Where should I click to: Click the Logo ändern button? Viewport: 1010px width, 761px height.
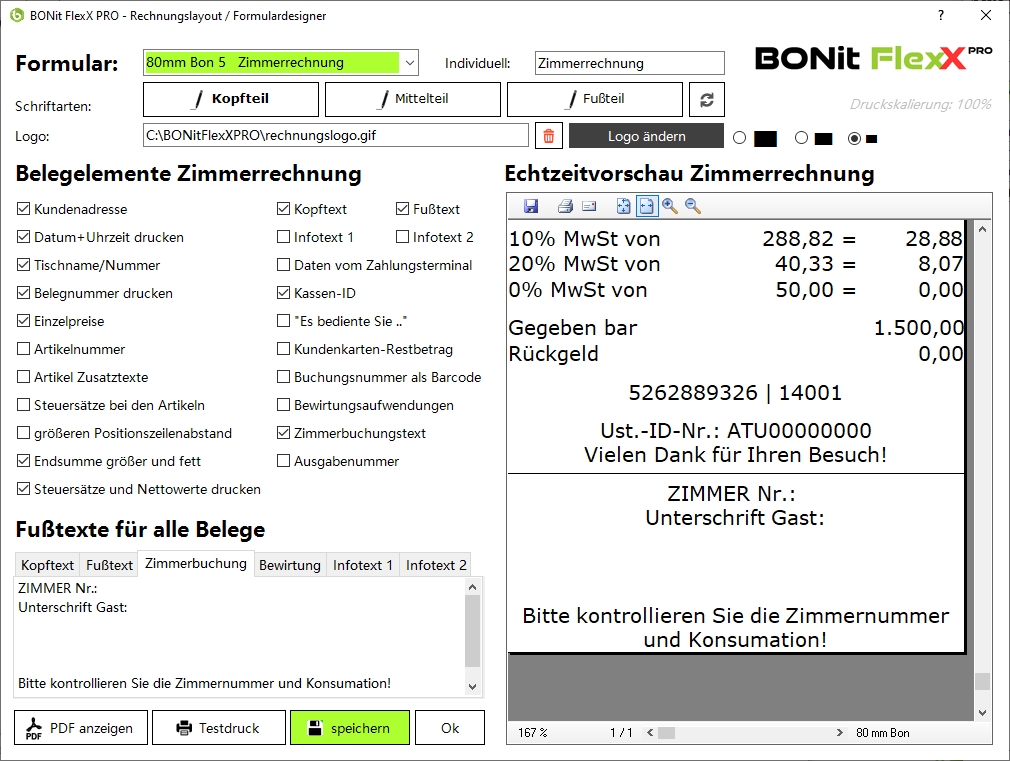[647, 136]
